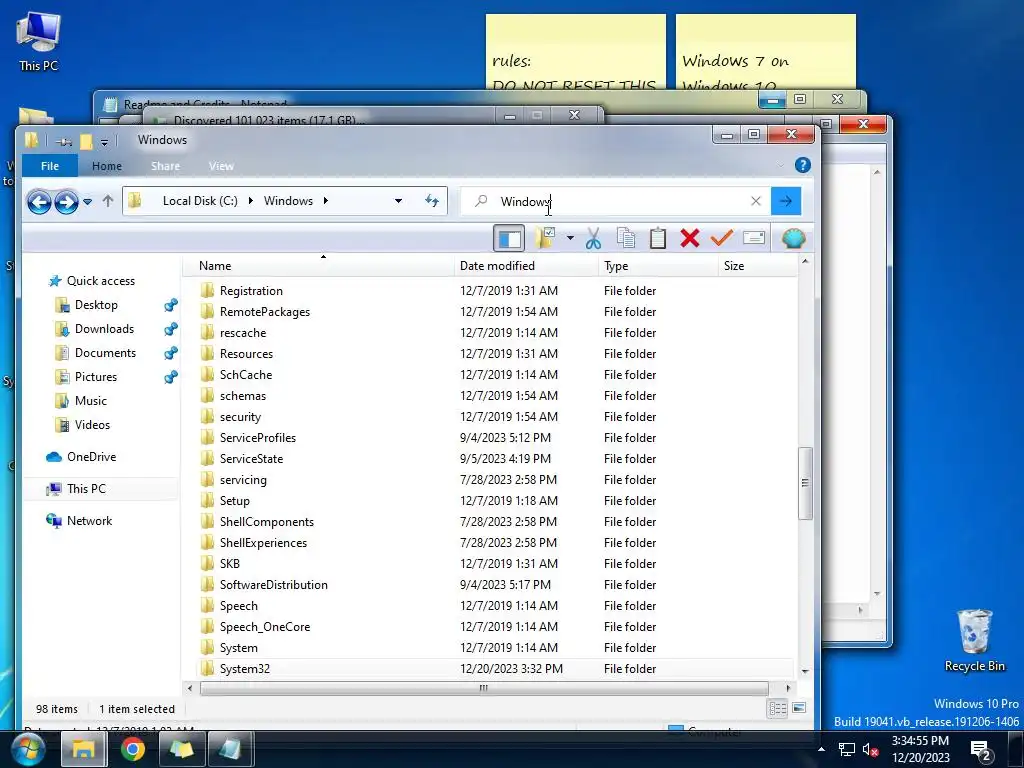Open the notification center icon
The height and width of the screenshot is (768, 1024).
(x=980, y=751)
